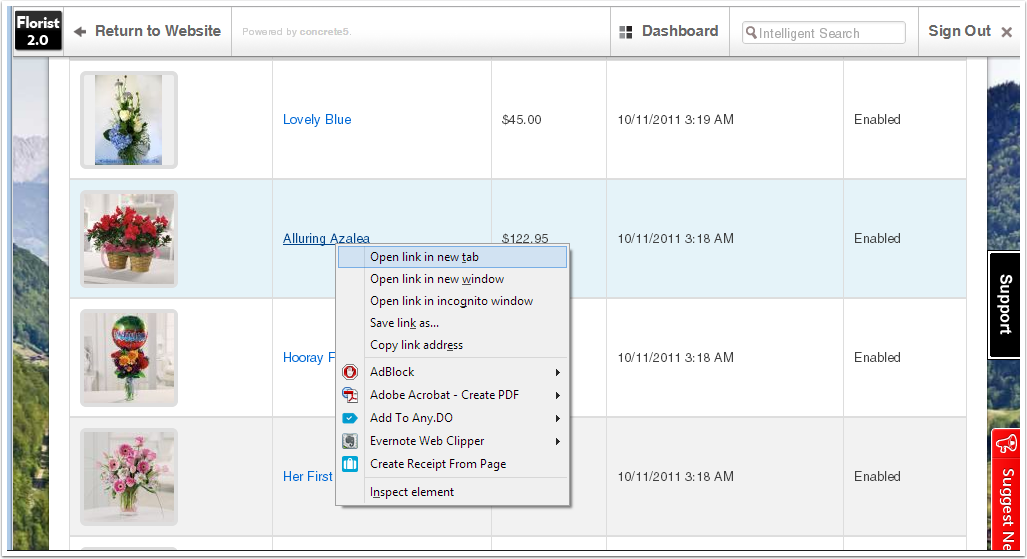Click the Sign Out X icon
The width and height of the screenshot is (1027, 559).
click(1007, 32)
